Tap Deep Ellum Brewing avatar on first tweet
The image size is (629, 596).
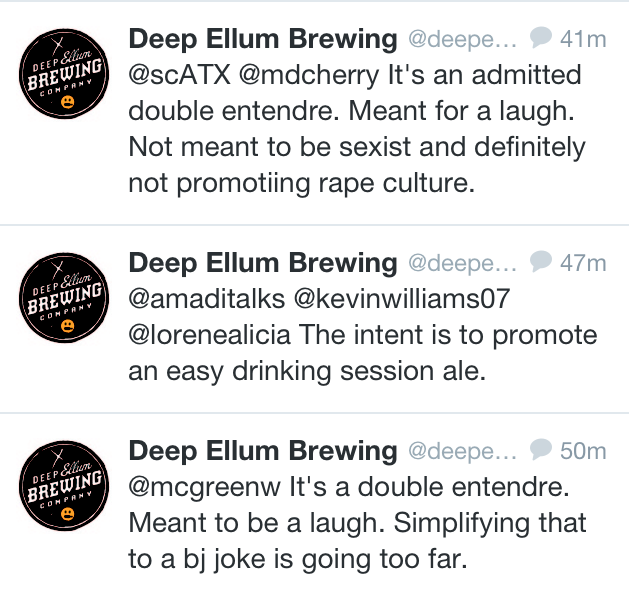64,73
